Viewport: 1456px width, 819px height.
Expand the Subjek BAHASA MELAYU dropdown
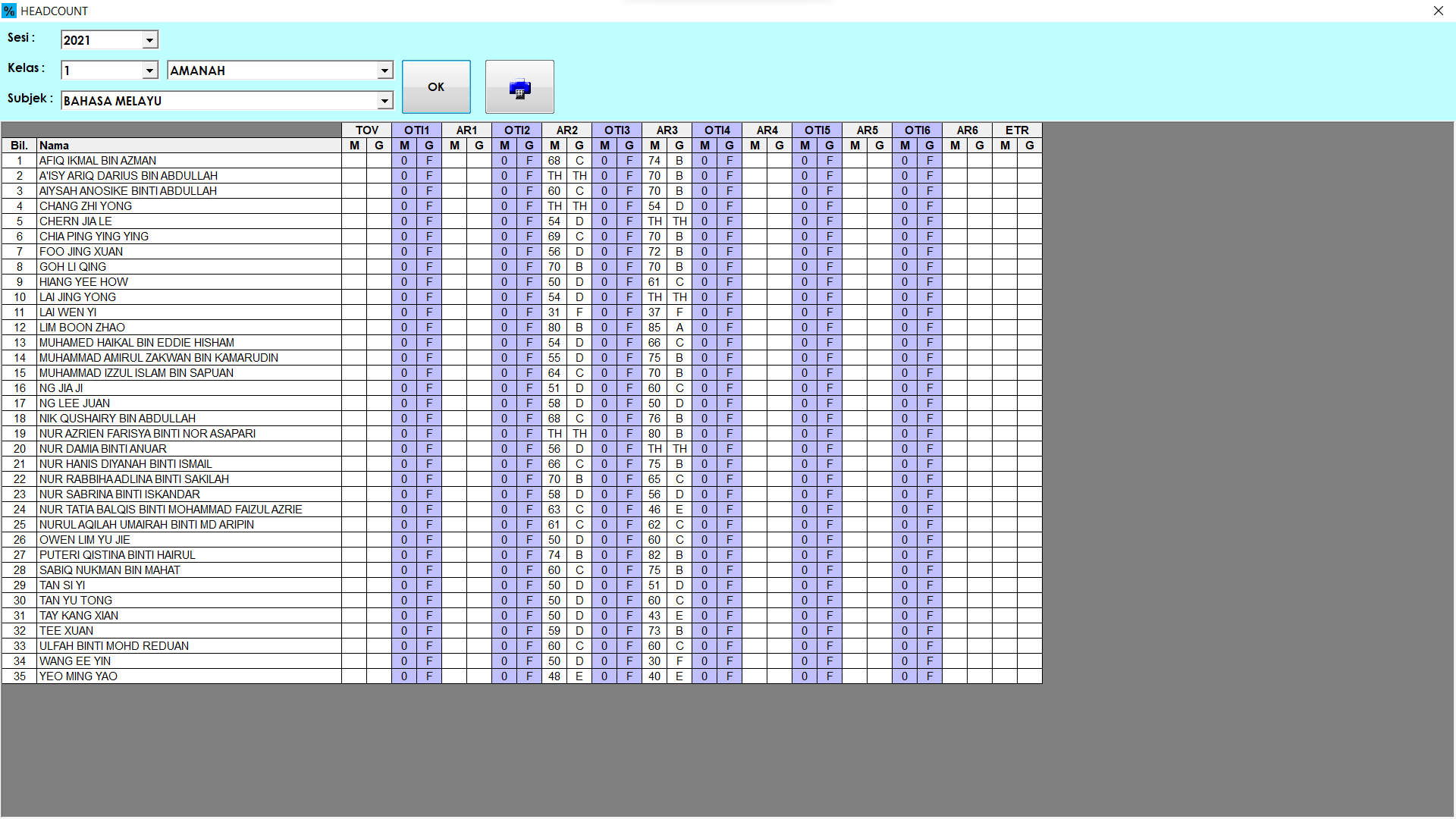point(384,101)
